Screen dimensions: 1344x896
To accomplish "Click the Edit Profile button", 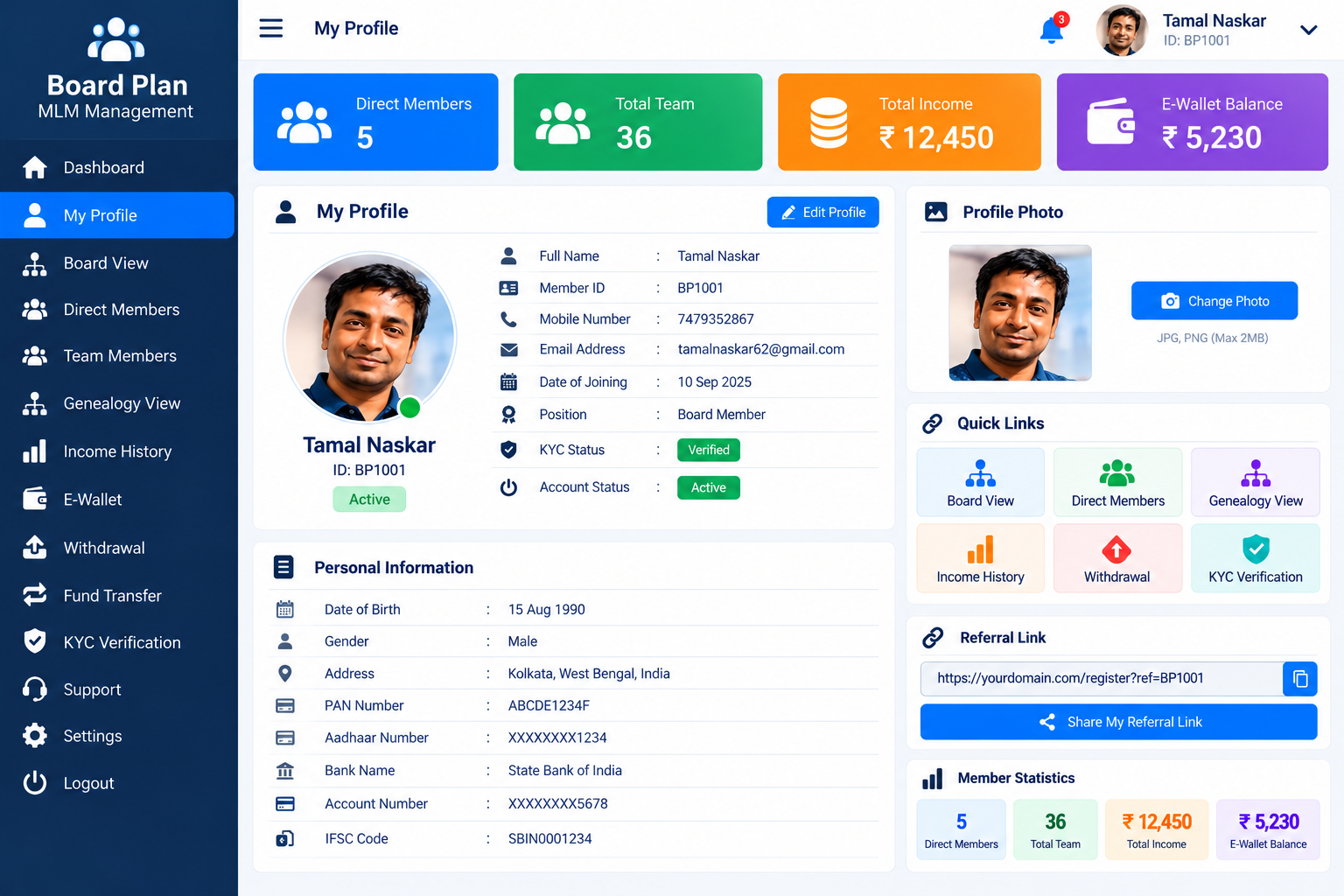I will (823, 213).
